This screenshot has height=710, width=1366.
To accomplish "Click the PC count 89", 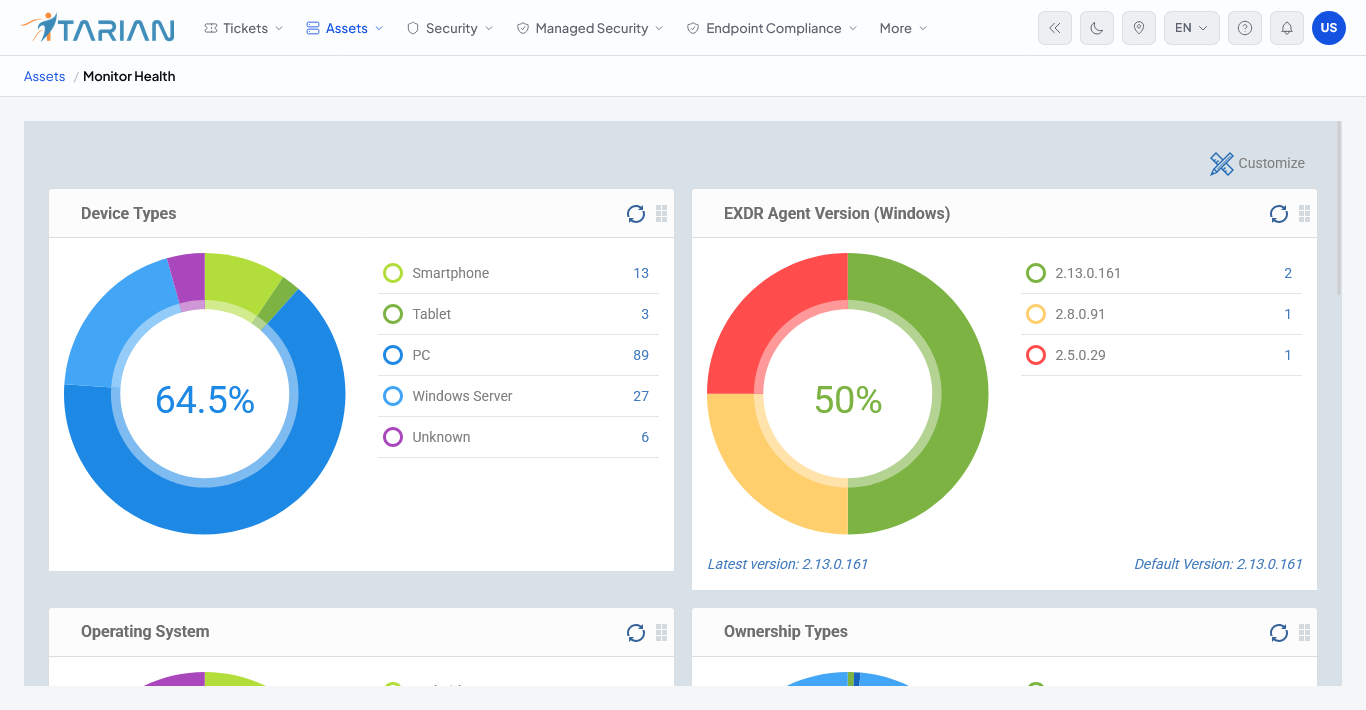I will [x=641, y=355].
